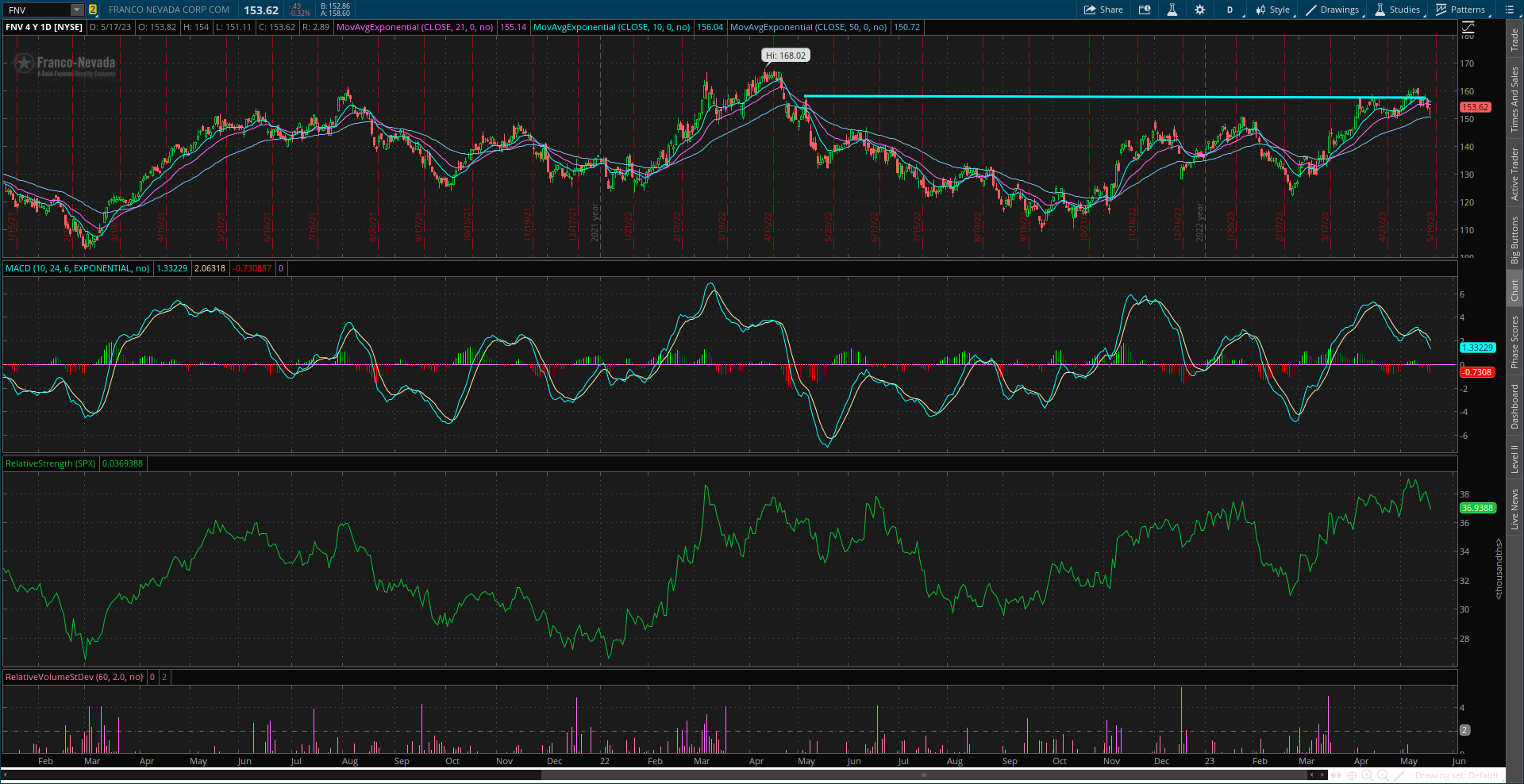Click the MovAvgExponential 10 study label
This screenshot has height=784, width=1524.
click(611, 27)
